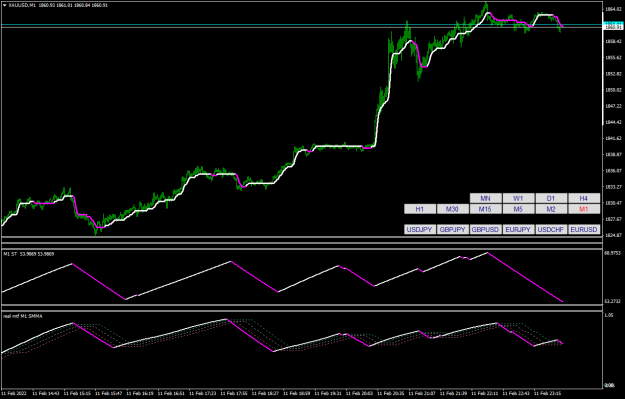Click the 11 Feb 21:39 time label
Screen dimensions: 625x399
coord(453,393)
